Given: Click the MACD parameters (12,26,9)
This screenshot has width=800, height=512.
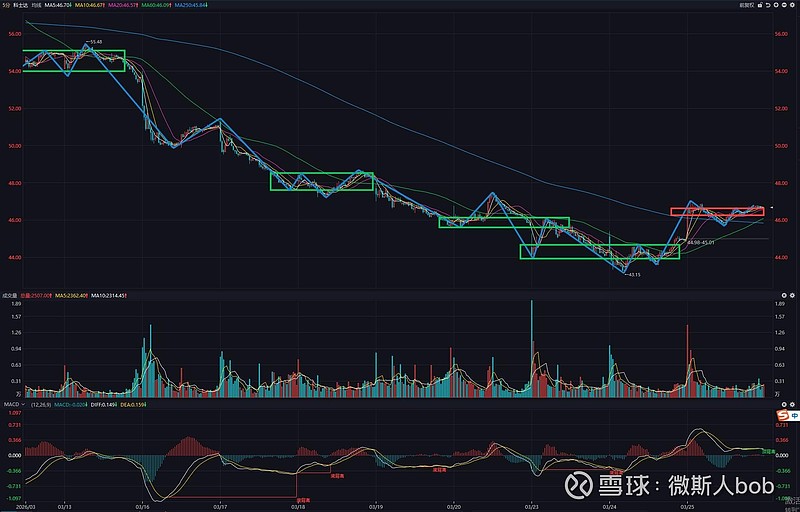Looking at the screenshot, I should 40,404.
